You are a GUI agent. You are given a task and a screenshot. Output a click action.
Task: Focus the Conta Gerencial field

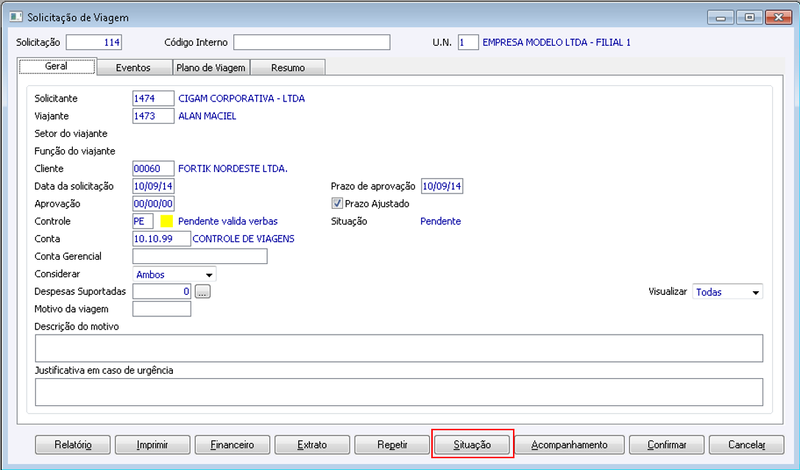coord(200,256)
